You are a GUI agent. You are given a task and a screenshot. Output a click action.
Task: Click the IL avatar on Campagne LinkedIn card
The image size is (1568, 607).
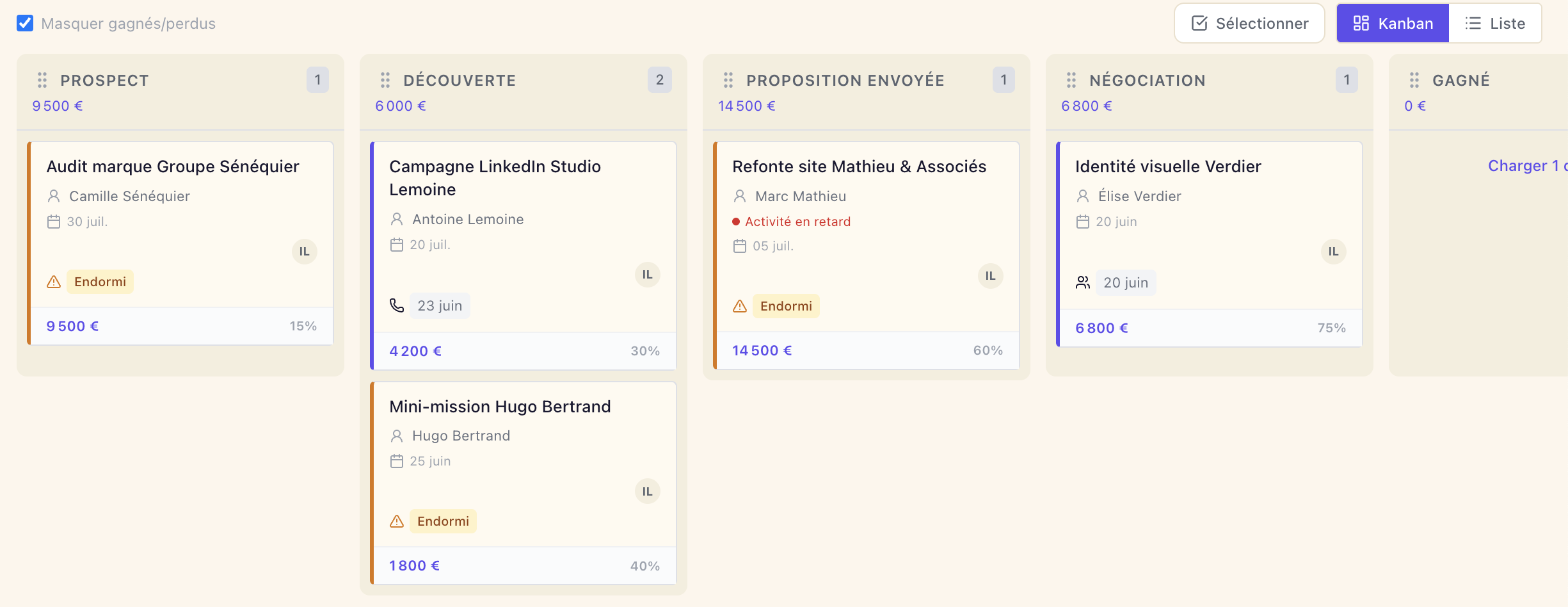click(648, 275)
